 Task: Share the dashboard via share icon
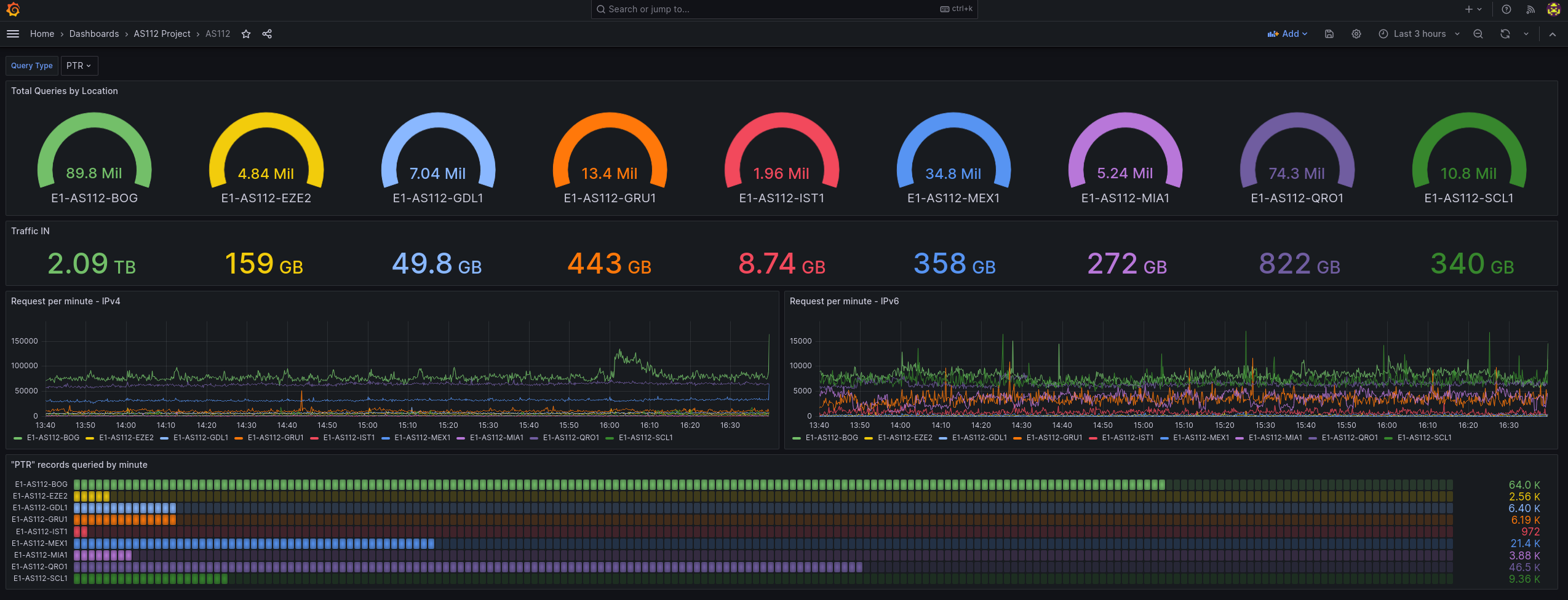click(x=267, y=34)
